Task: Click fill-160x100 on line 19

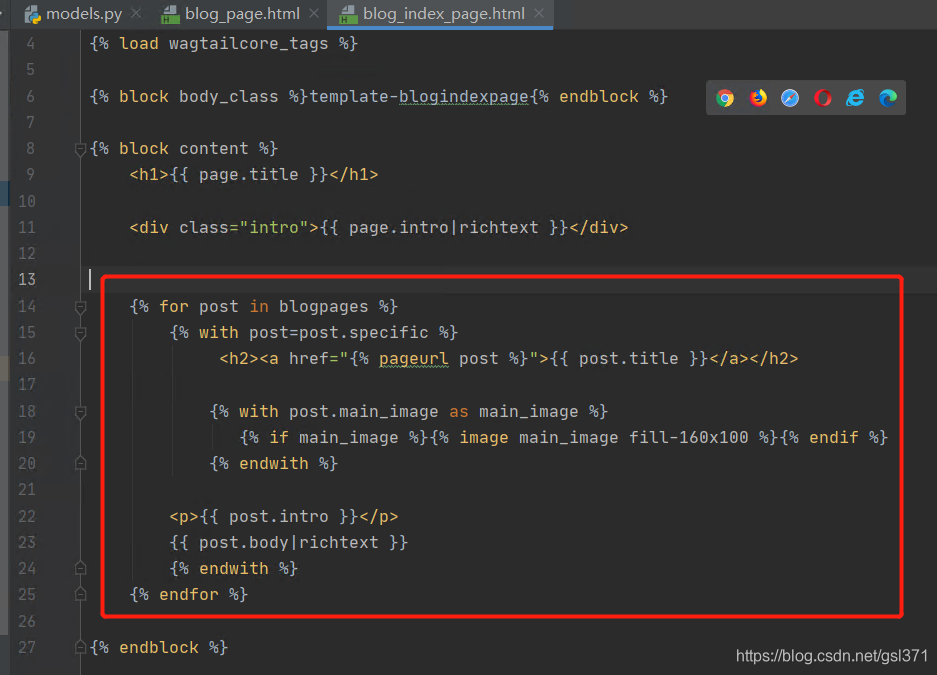Action: tap(688, 438)
